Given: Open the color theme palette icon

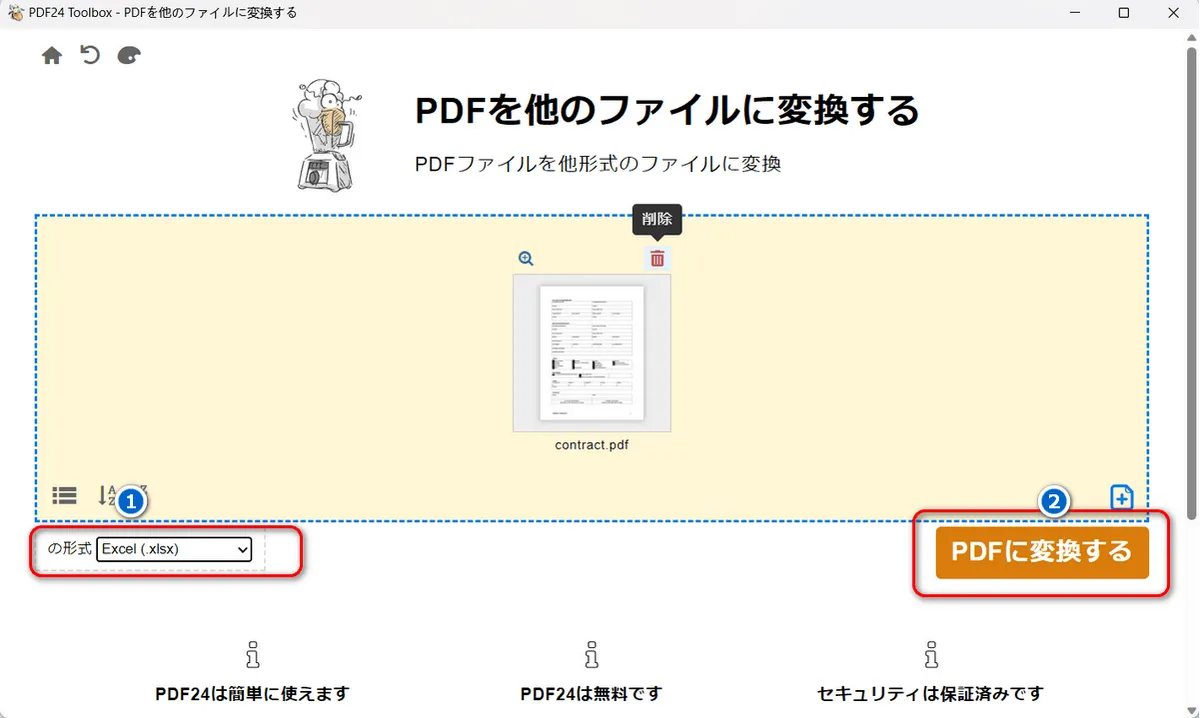Looking at the screenshot, I should pos(129,56).
